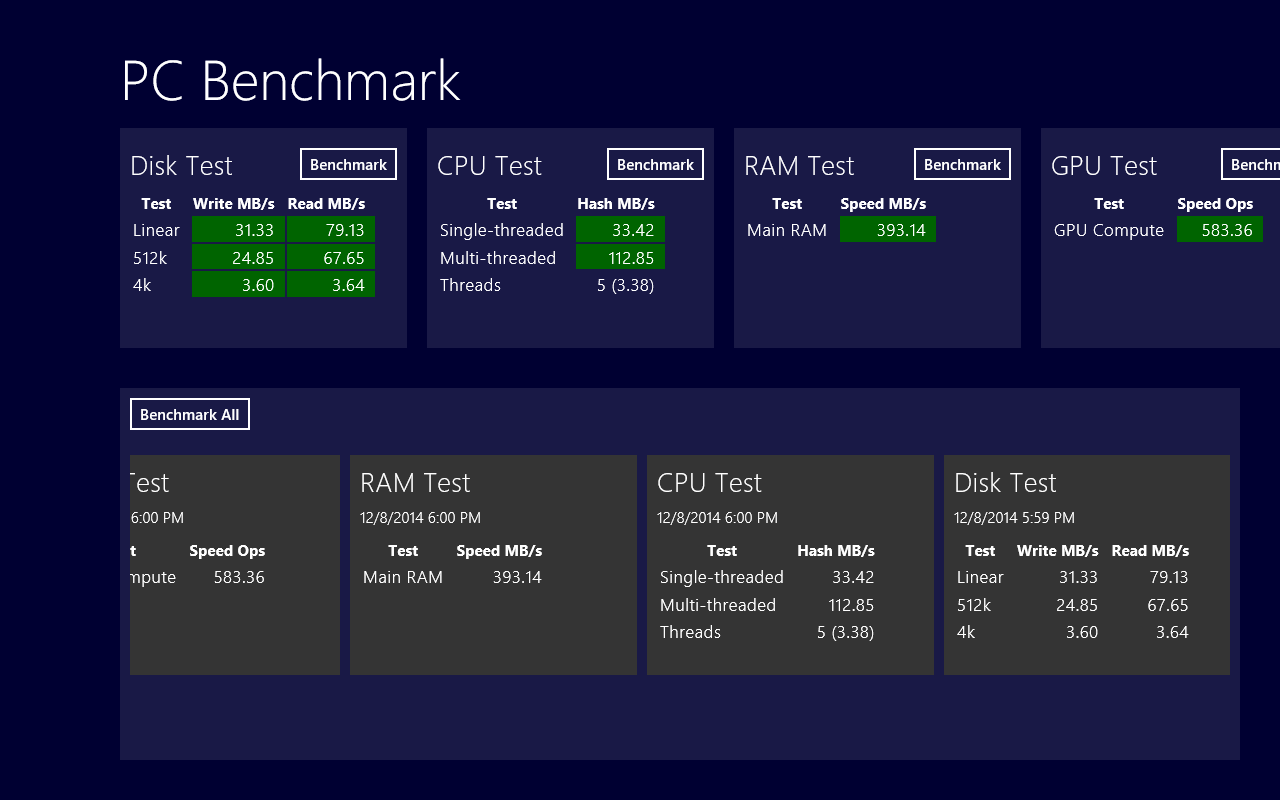Click the green GPU Compute speed cell
Image resolution: width=1280 pixels, height=800 pixels.
click(x=1219, y=230)
